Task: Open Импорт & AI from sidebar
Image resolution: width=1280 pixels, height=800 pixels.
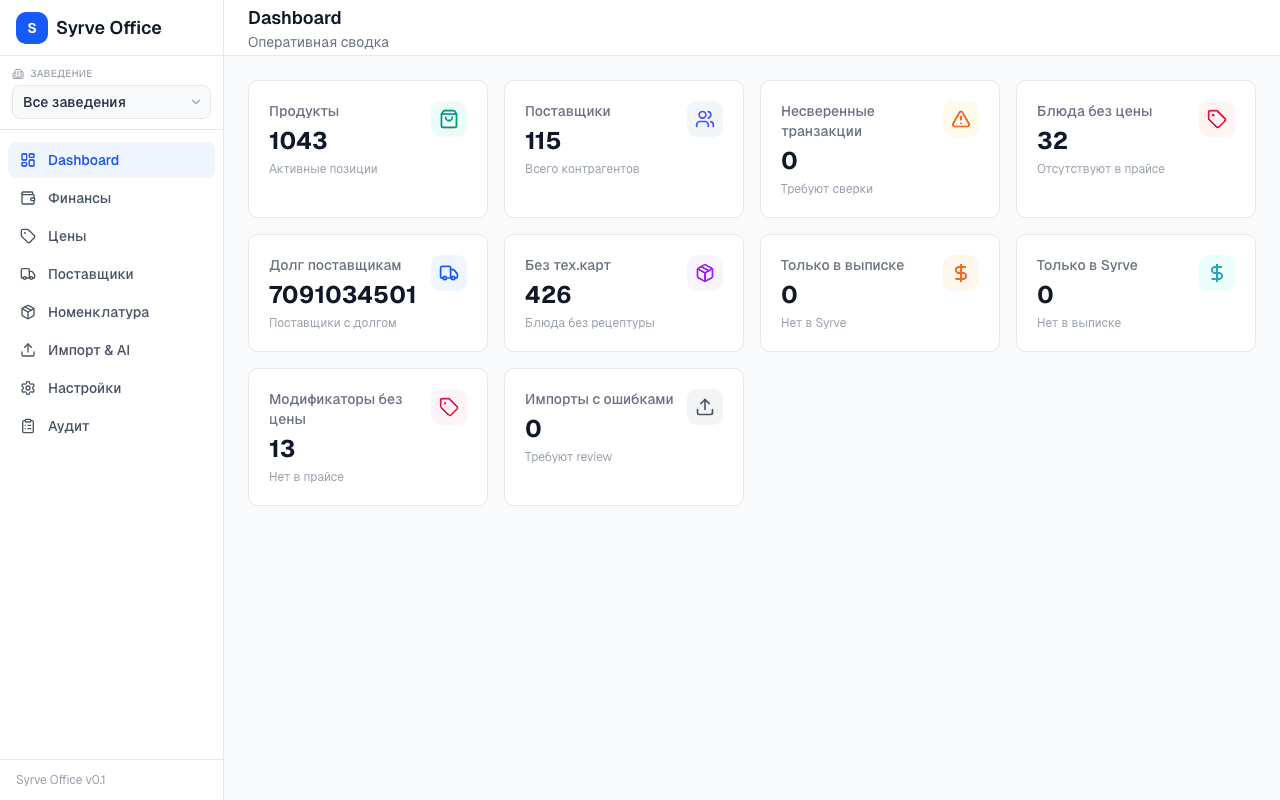Action: 88,350
